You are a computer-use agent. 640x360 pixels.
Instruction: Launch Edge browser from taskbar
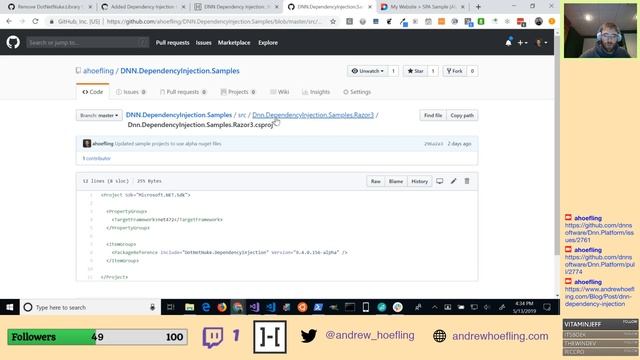tap(206, 307)
